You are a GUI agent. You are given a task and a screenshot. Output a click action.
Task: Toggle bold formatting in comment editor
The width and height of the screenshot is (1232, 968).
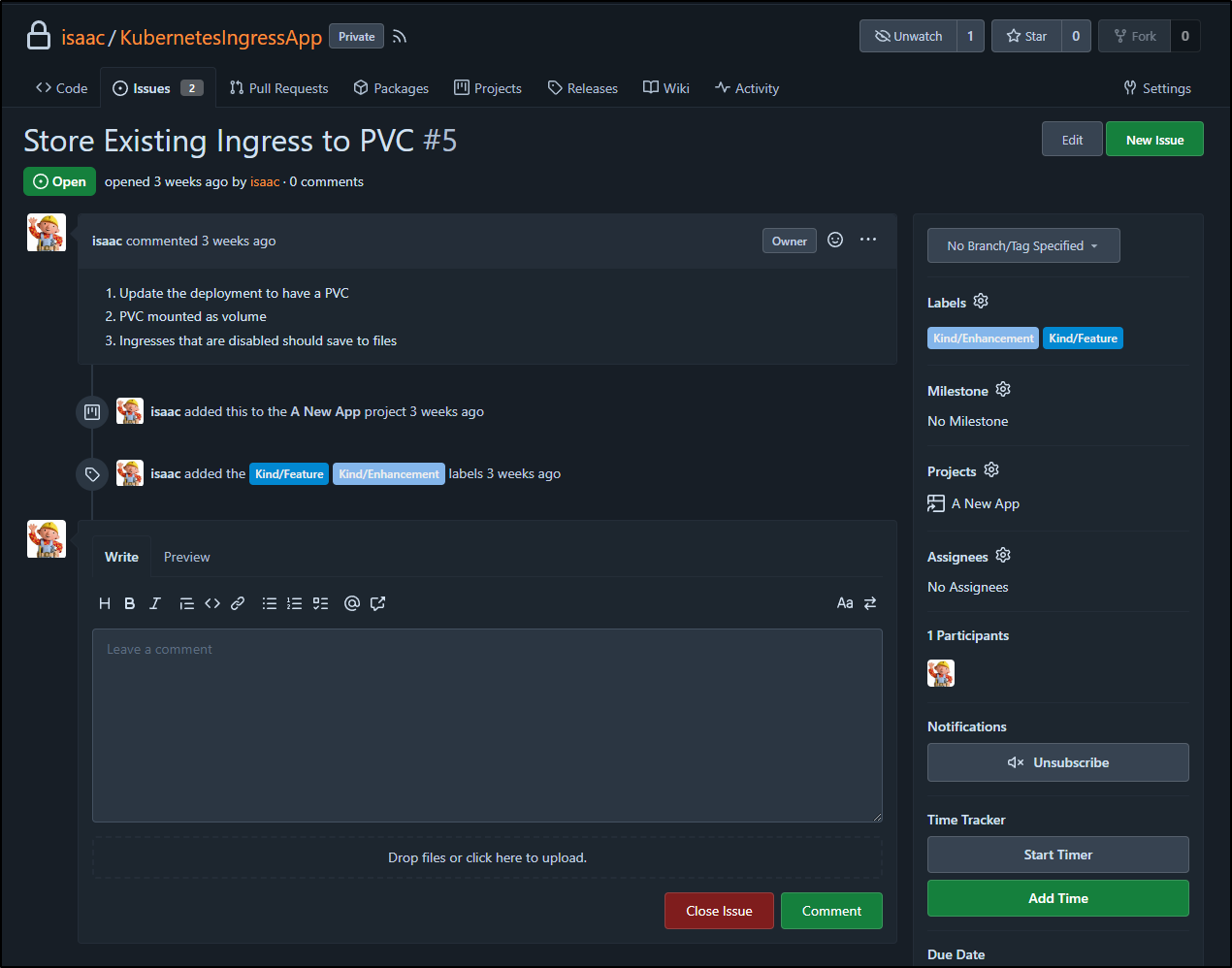[130, 603]
